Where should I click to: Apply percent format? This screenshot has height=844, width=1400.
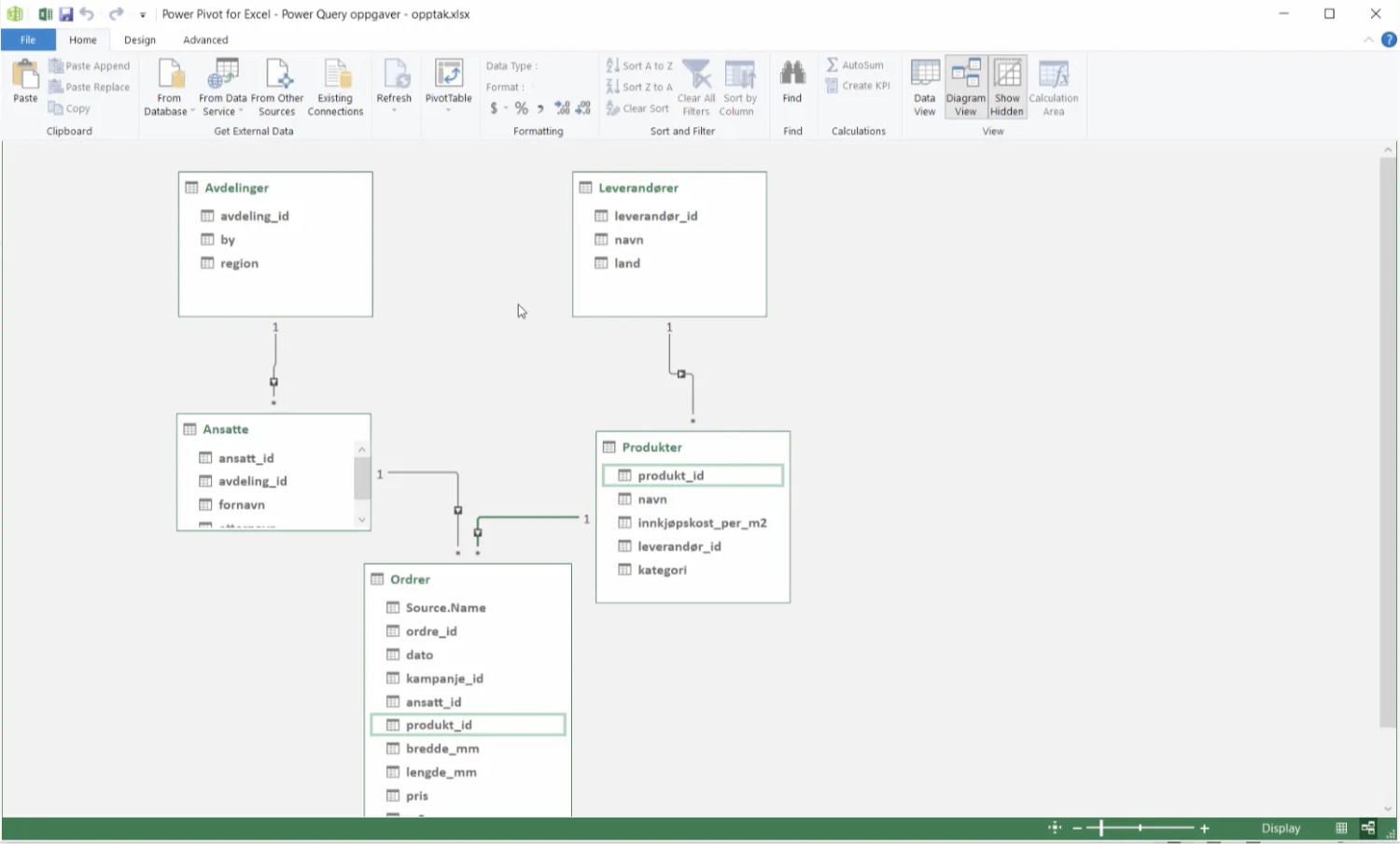pyautogui.click(x=521, y=108)
